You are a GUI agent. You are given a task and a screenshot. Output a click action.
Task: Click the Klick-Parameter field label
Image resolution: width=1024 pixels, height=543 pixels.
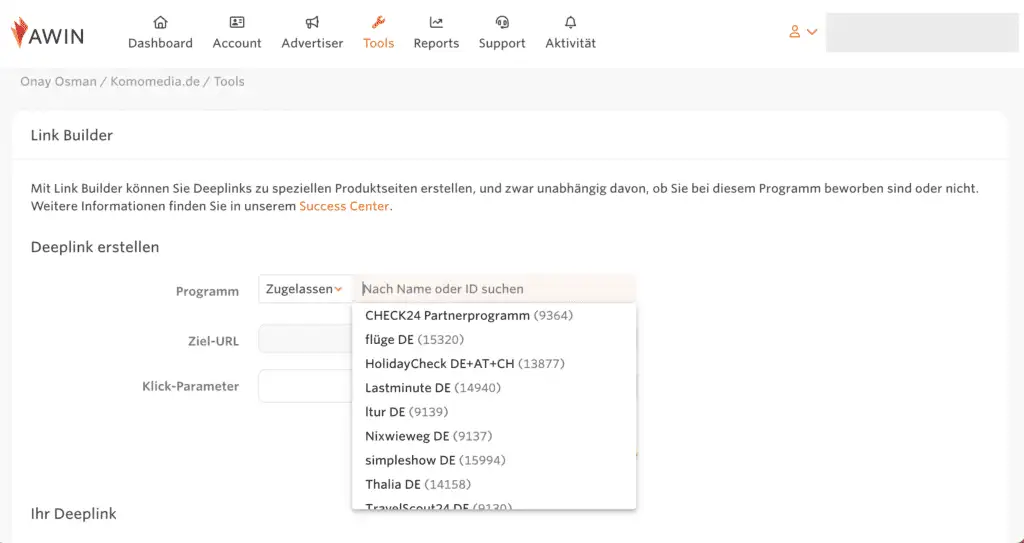(191, 386)
